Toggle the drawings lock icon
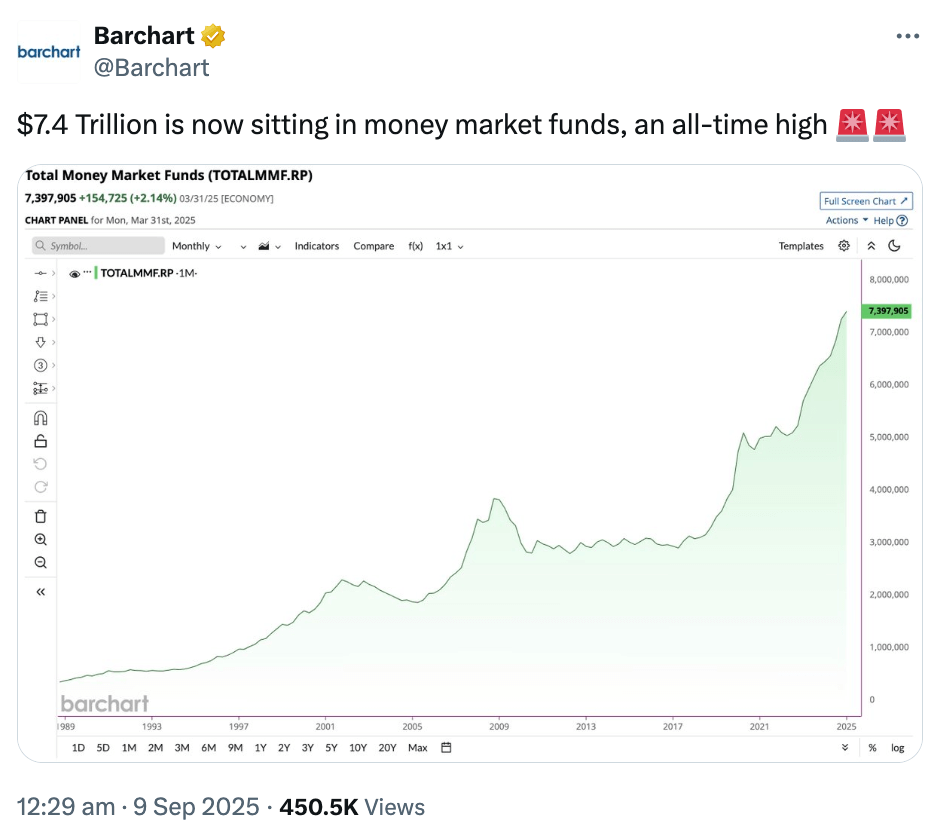This screenshot has width=944, height=836. coord(41,441)
